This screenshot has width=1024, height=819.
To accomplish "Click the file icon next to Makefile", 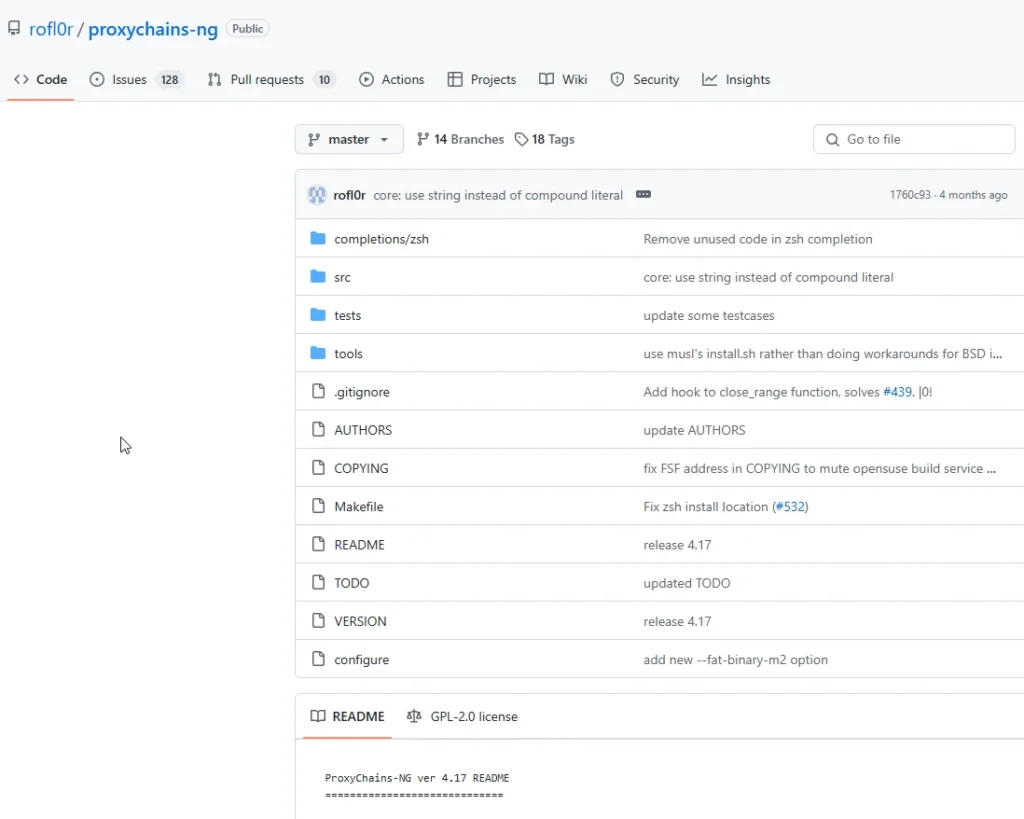I will pyautogui.click(x=318, y=506).
